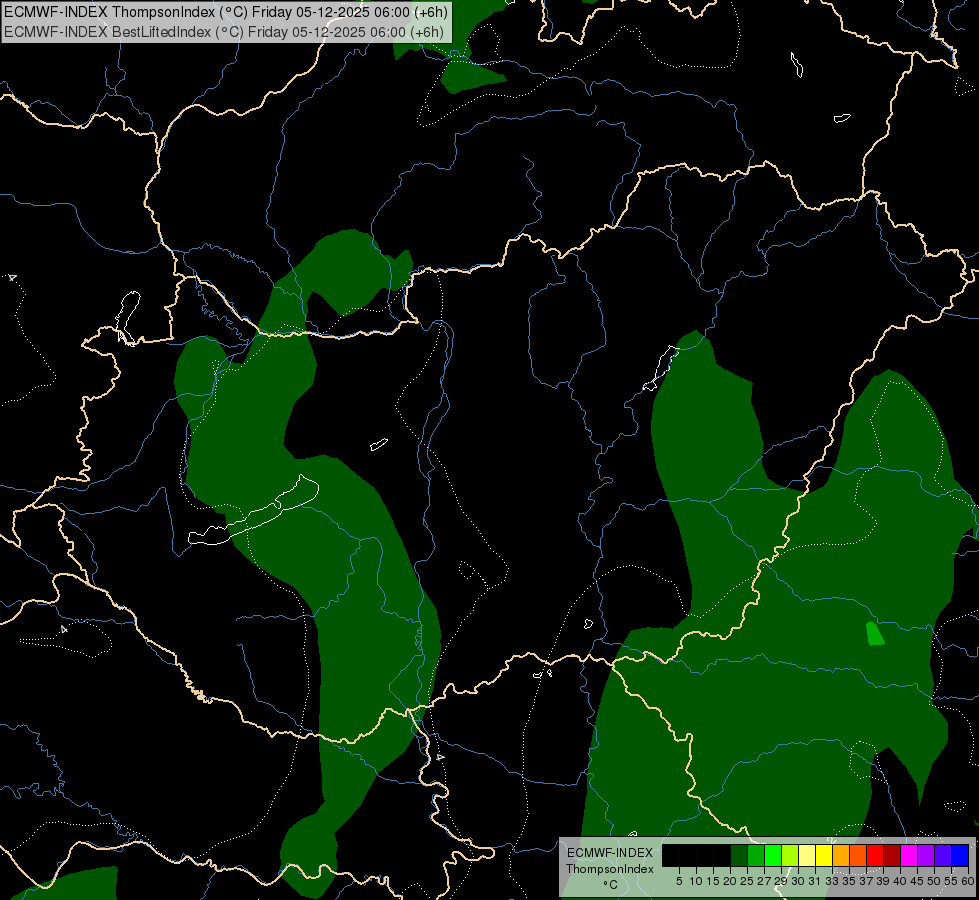
Task: Select the magenta 40–45 legend swatch
Action: coord(909,856)
